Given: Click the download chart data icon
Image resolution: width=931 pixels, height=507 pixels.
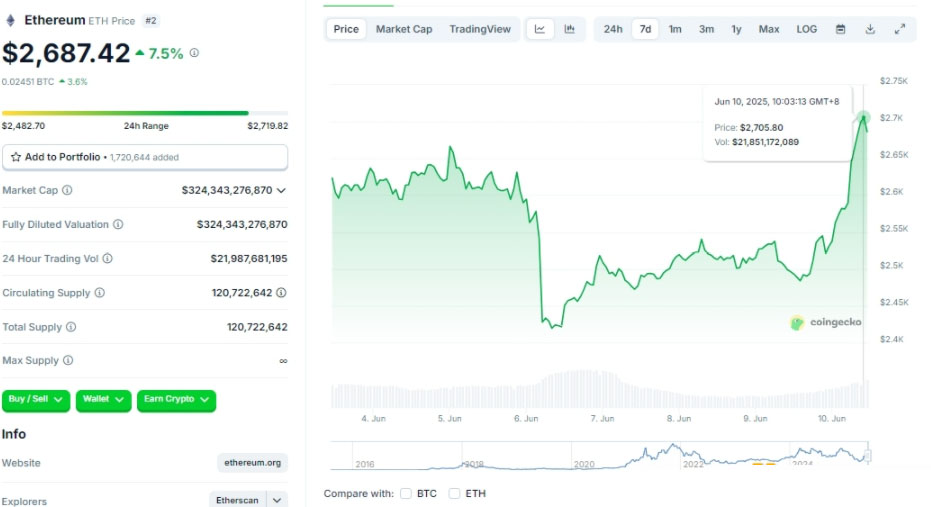Looking at the screenshot, I should coord(870,29).
